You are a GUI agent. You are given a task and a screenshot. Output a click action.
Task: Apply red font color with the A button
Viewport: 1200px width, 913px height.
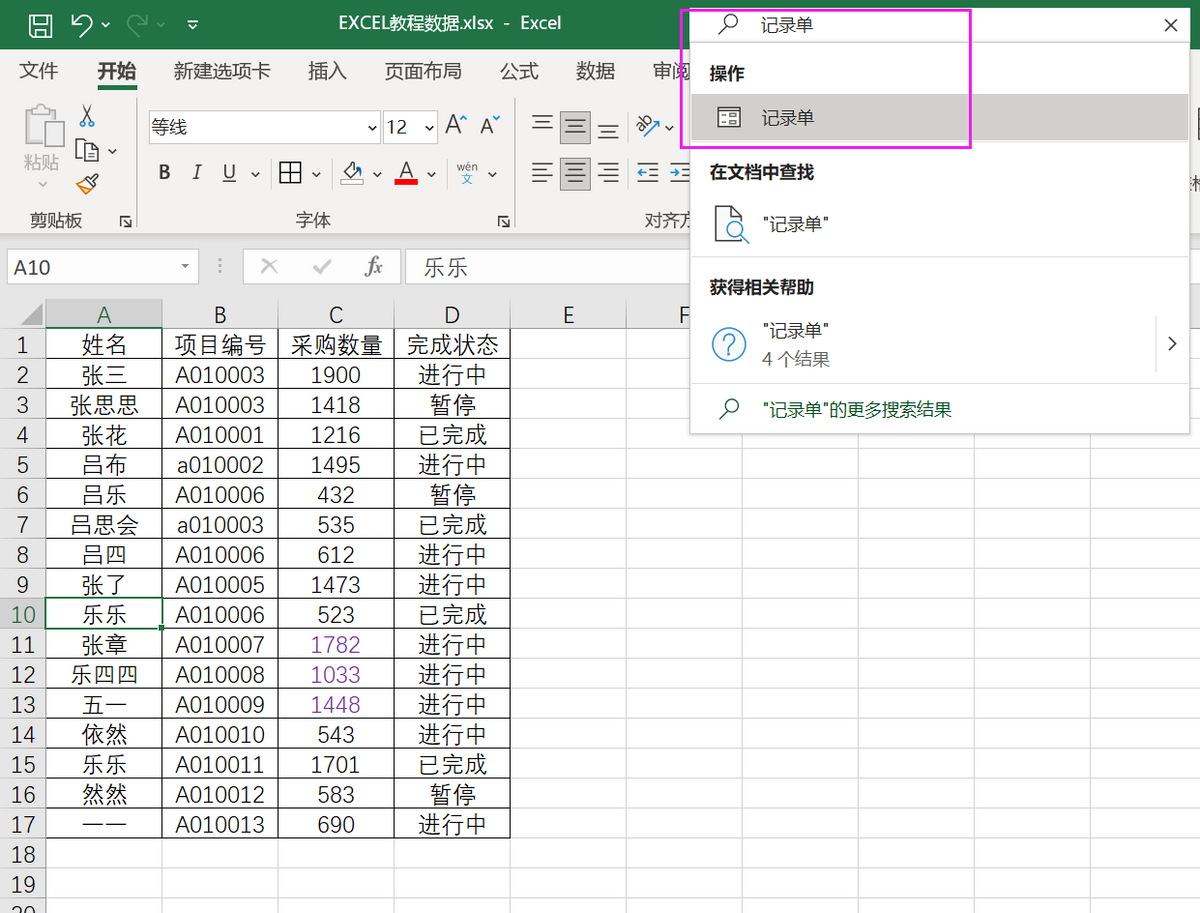(x=406, y=173)
